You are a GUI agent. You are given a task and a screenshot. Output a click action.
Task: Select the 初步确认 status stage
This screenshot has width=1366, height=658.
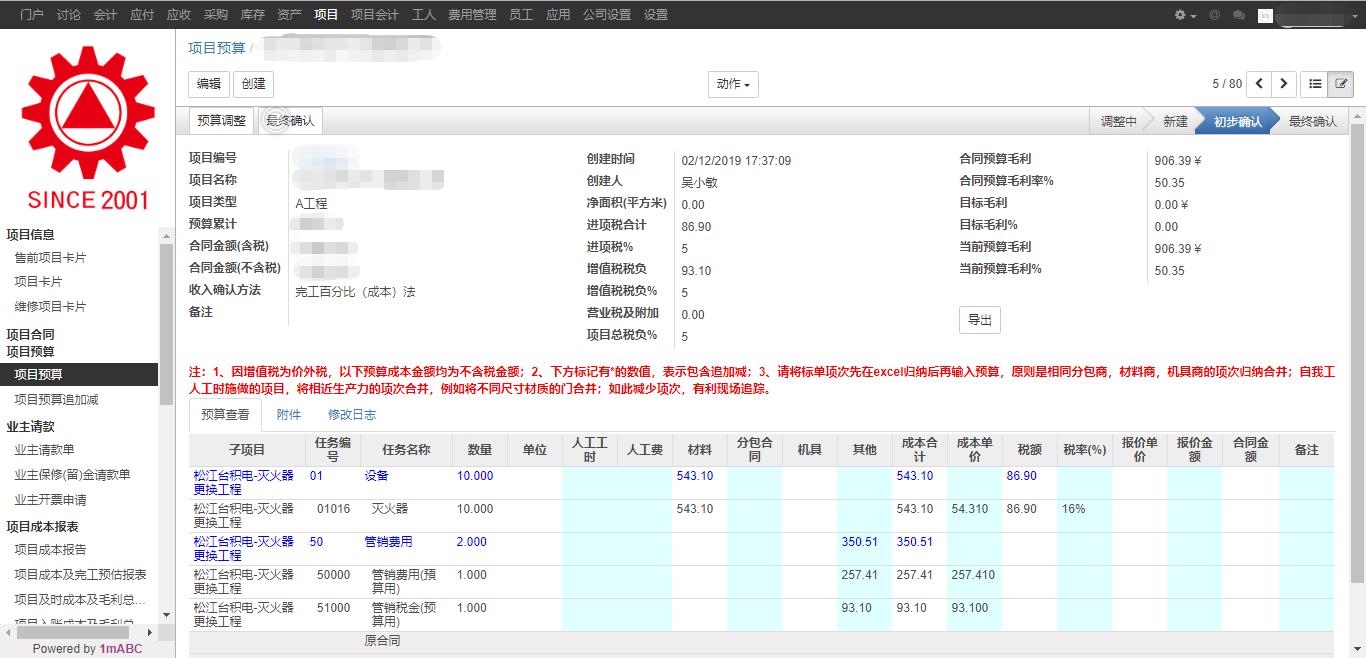click(1237, 121)
